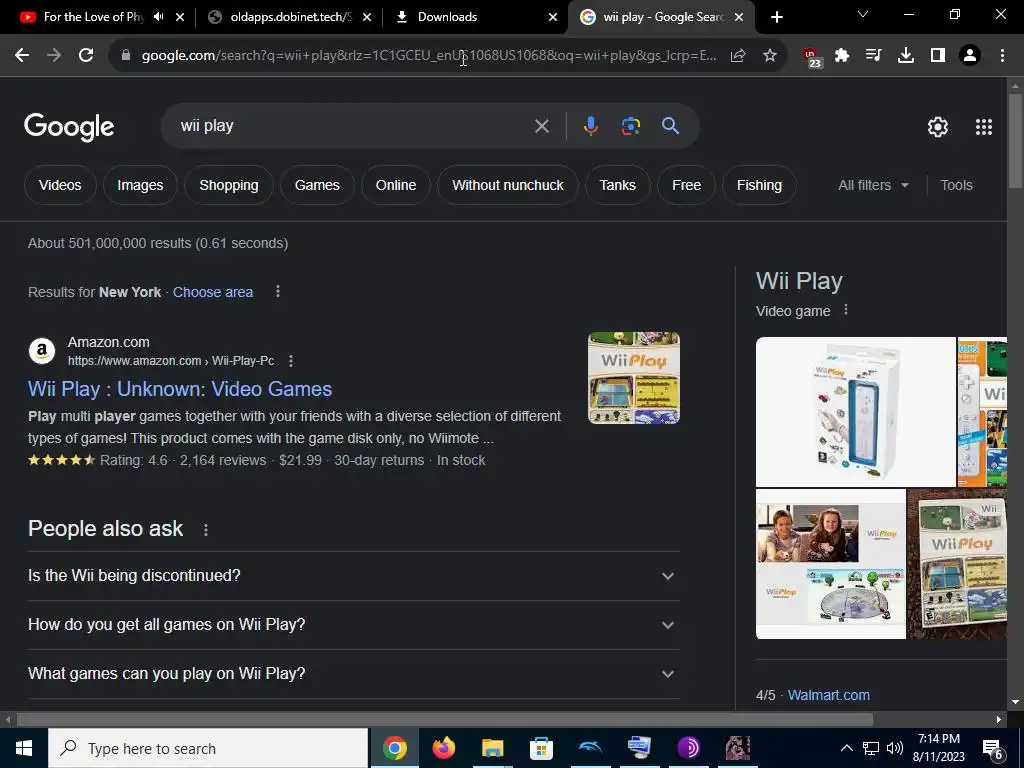The height and width of the screenshot is (768, 1024).
Task: Open the media control toolbar icon
Action: coord(874,56)
